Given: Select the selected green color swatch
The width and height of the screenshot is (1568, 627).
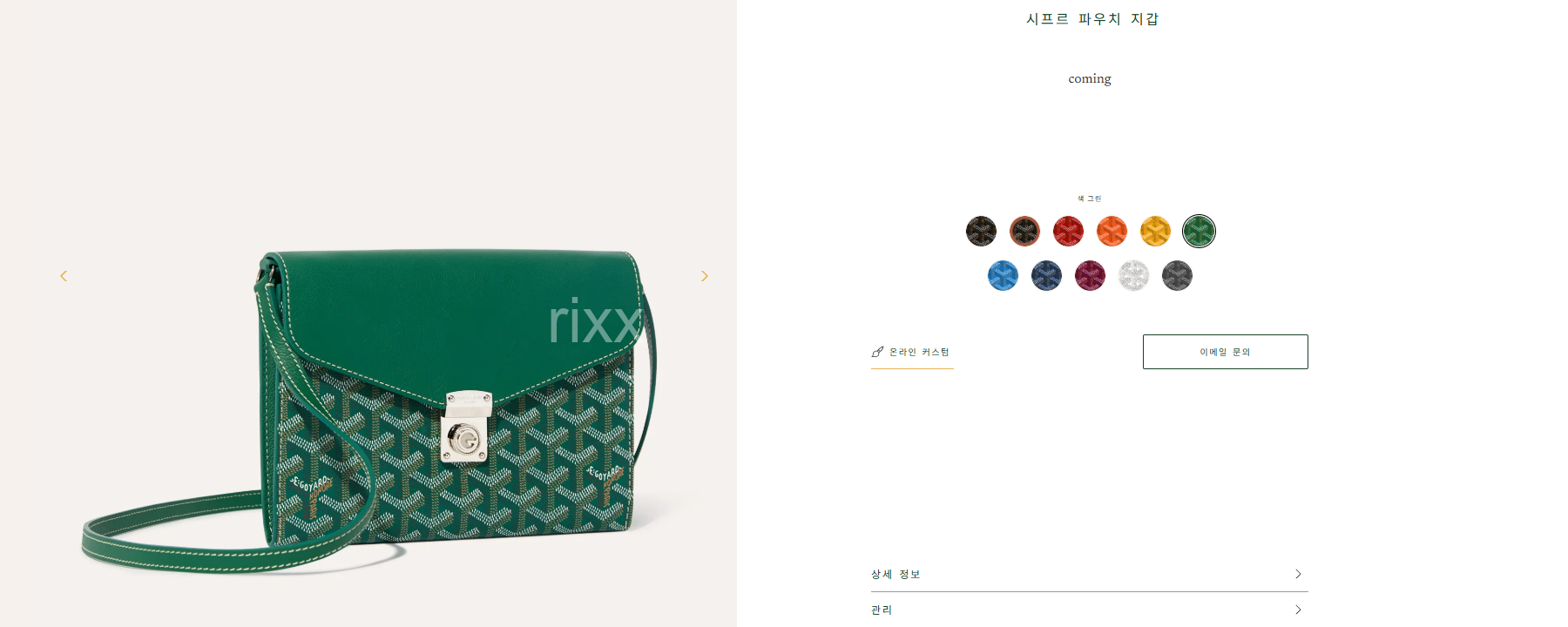Looking at the screenshot, I should (1199, 232).
